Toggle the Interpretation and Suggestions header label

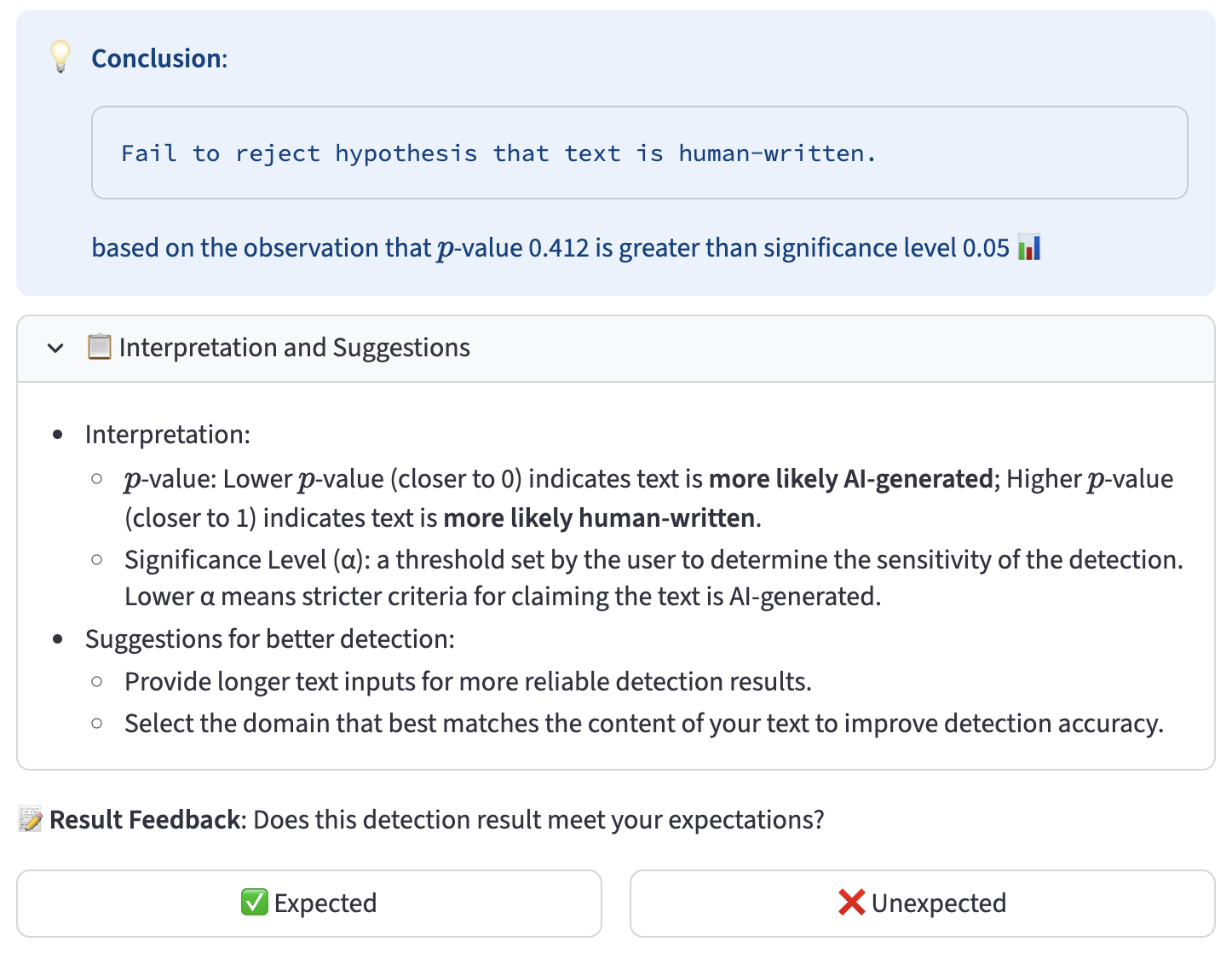tap(294, 348)
